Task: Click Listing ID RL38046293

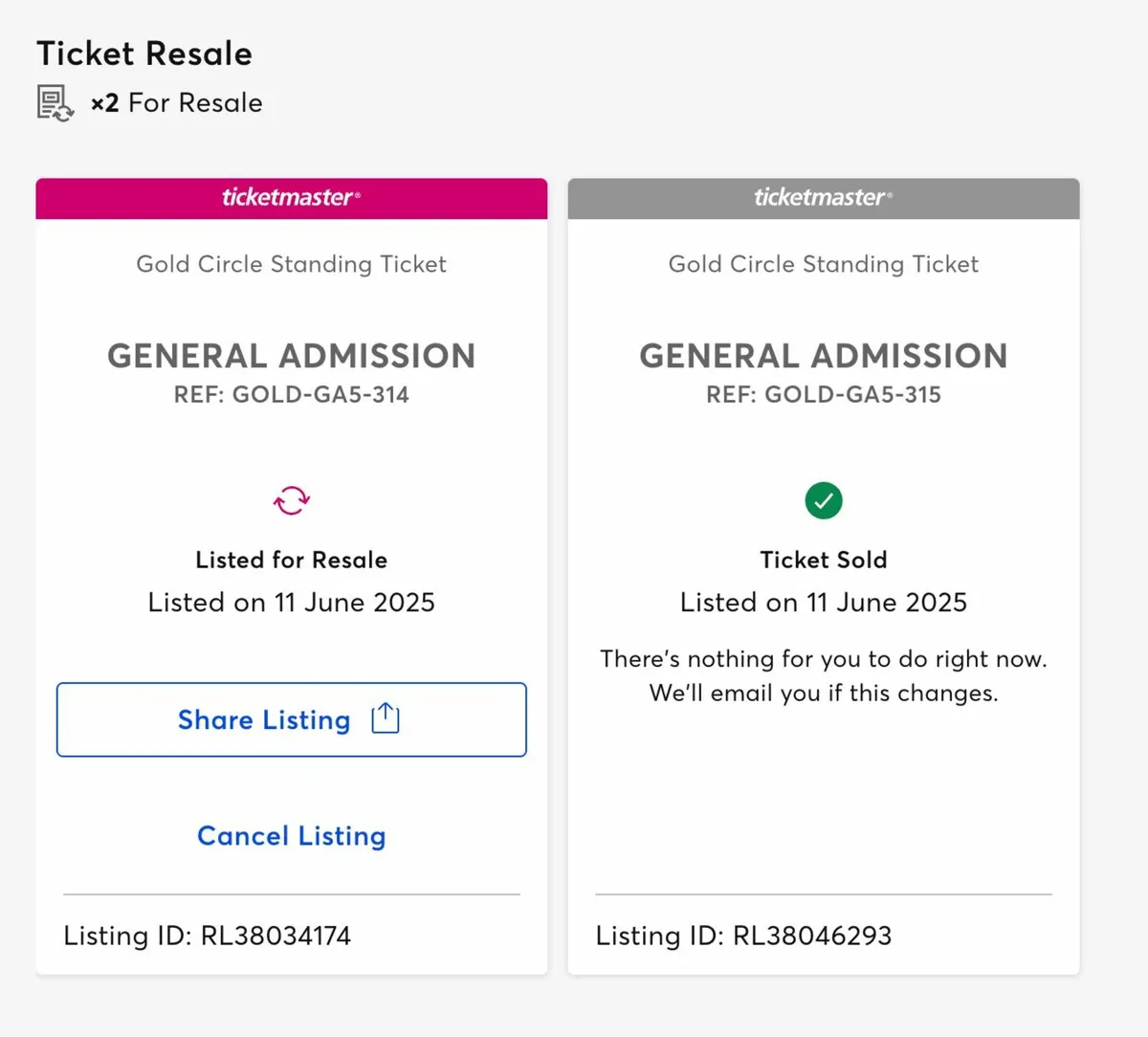Action: [743, 936]
